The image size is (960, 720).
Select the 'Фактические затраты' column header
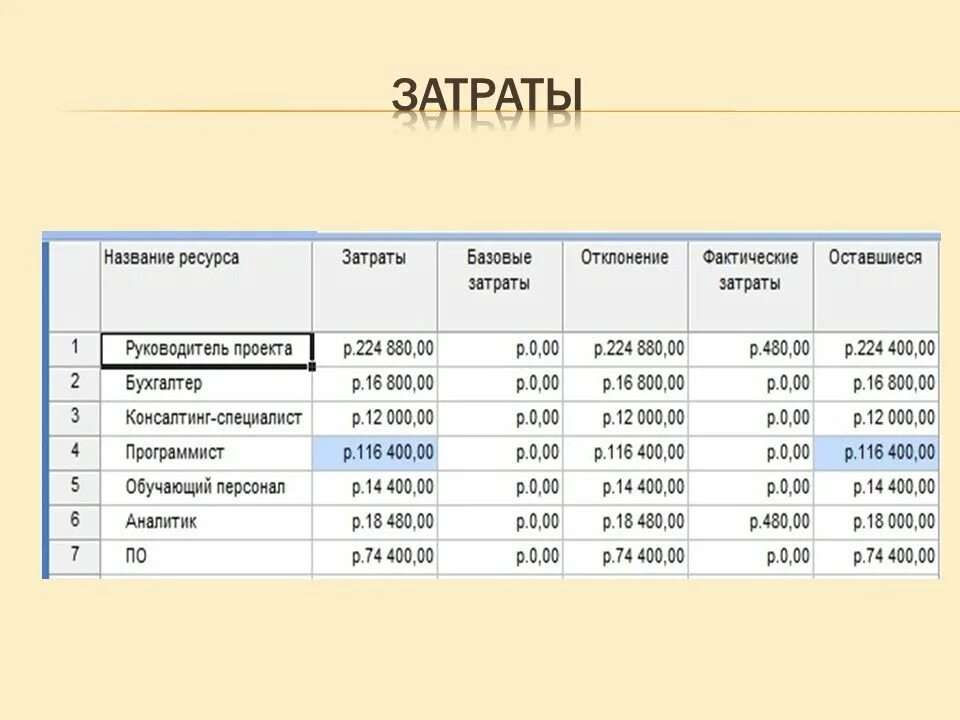[751, 286]
